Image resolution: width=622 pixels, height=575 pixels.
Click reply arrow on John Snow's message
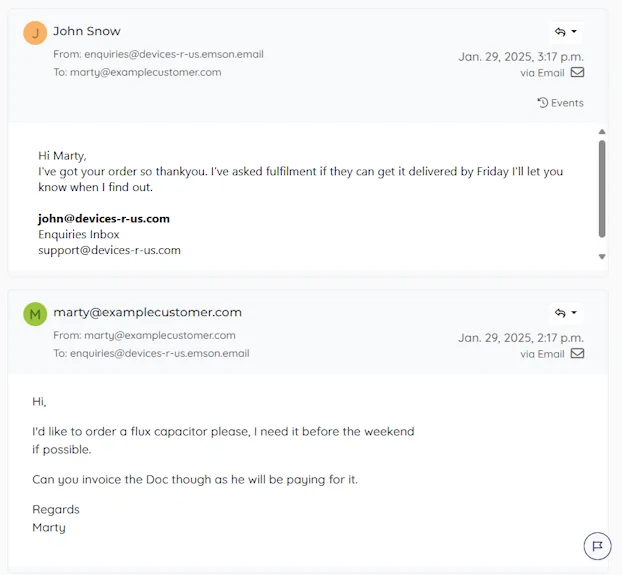point(560,32)
